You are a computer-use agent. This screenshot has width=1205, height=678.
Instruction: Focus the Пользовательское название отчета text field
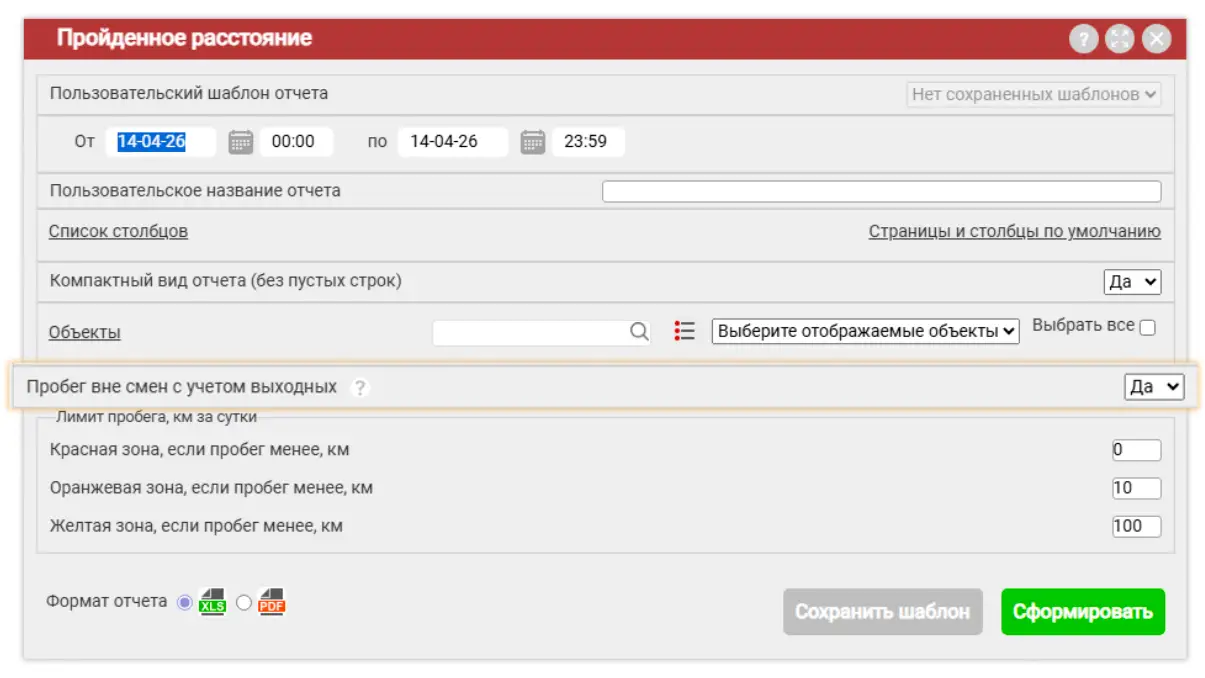(880, 192)
